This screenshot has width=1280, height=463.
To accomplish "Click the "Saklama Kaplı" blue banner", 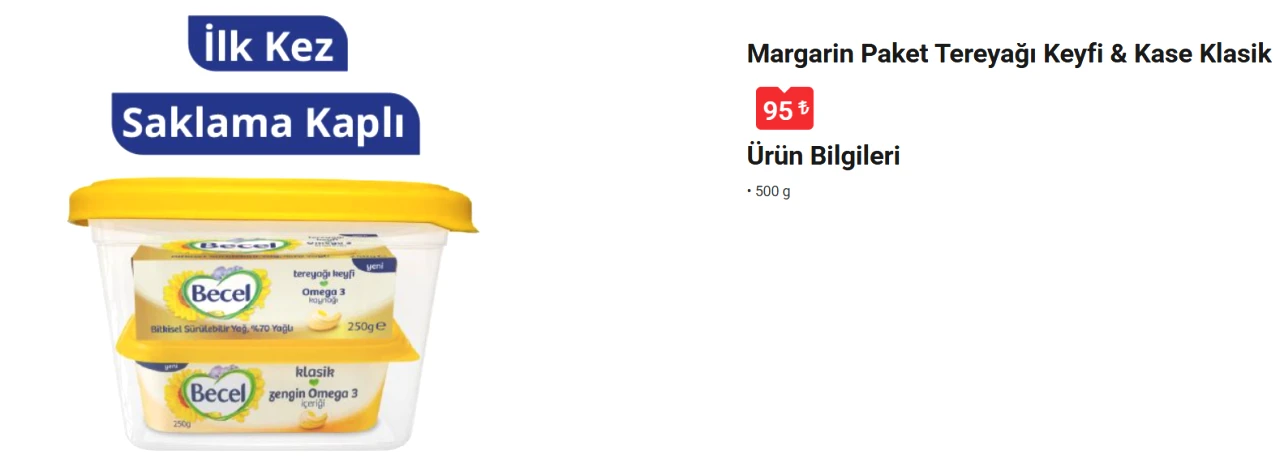I will pos(265,123).
